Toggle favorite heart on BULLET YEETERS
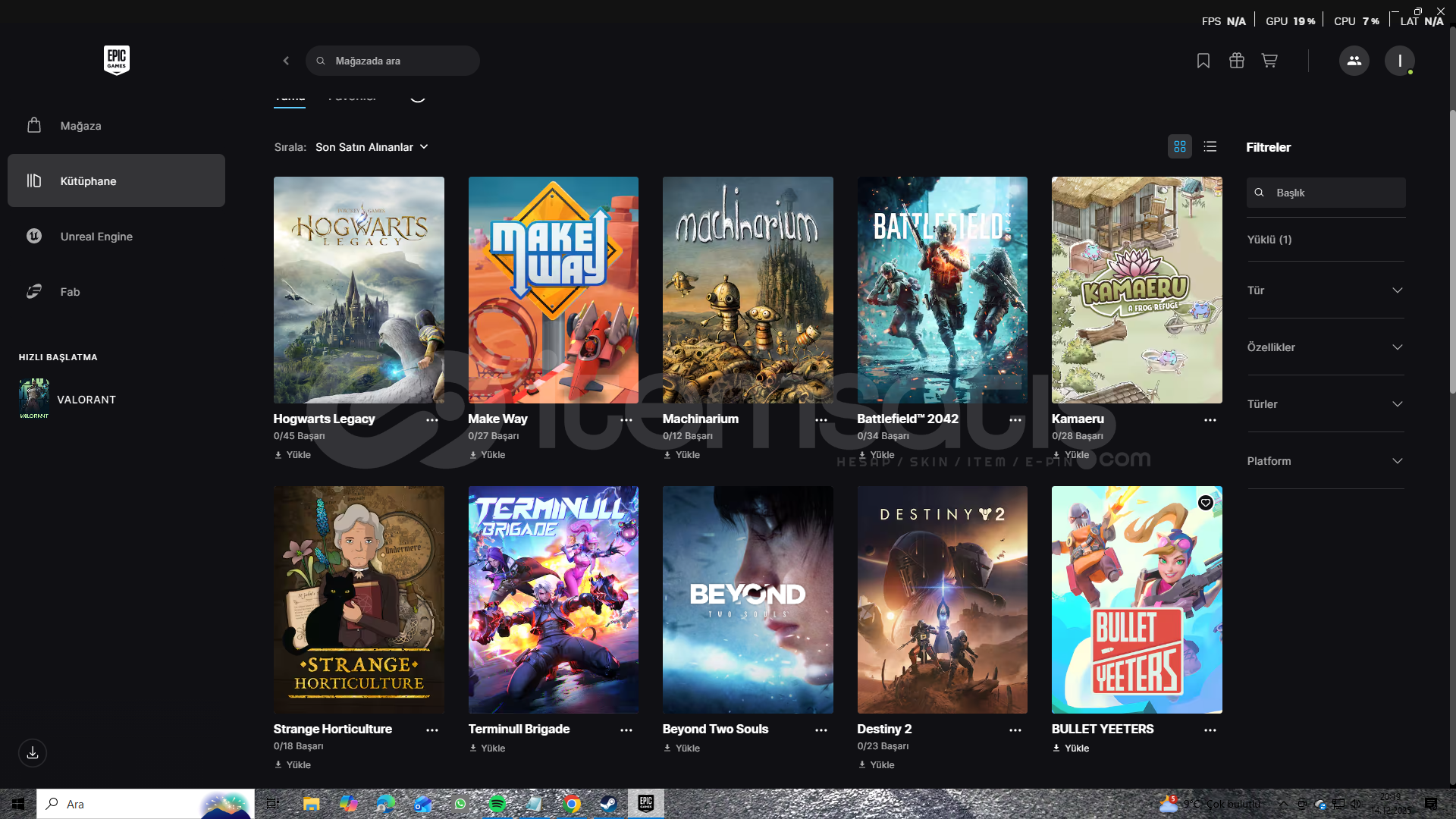 point(1205,503)
